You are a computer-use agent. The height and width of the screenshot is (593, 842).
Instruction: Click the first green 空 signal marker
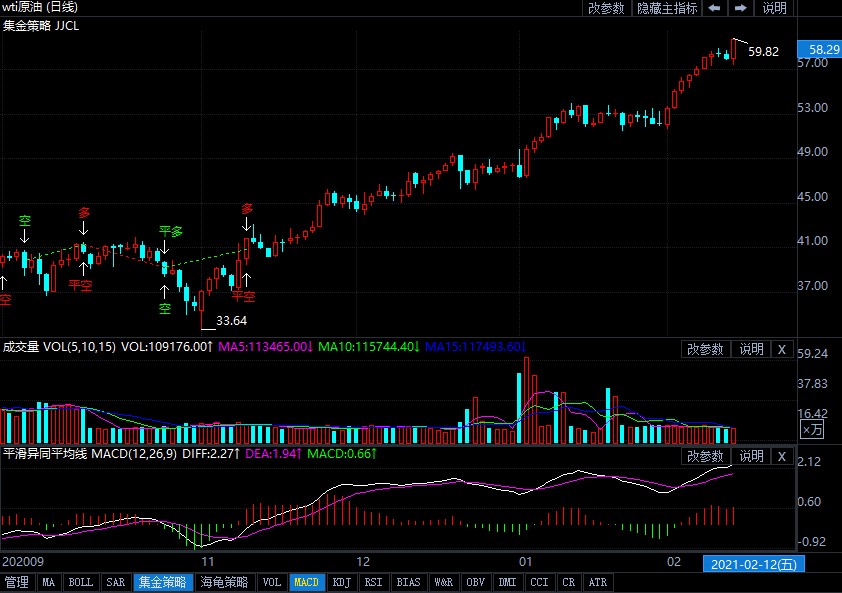pos(25,220)
